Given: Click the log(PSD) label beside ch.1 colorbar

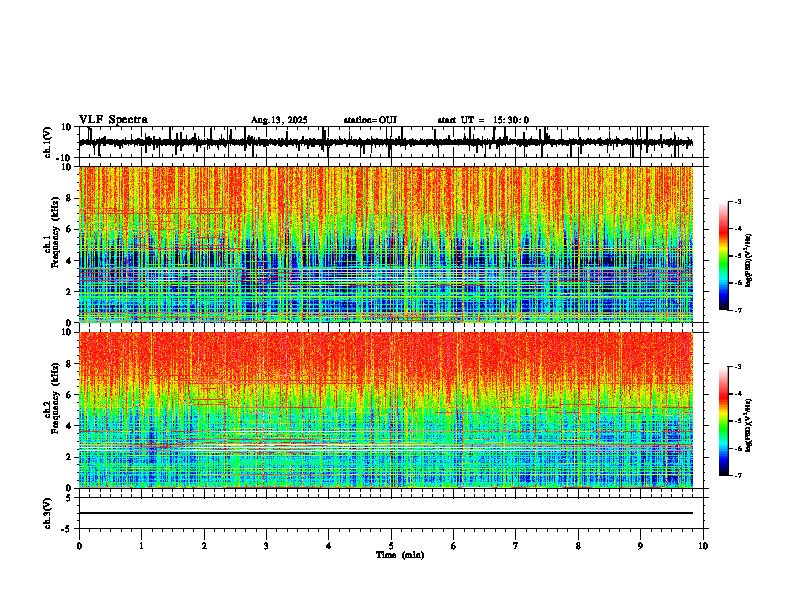Looking at the screenshot, I should click(x=749, y=261).
